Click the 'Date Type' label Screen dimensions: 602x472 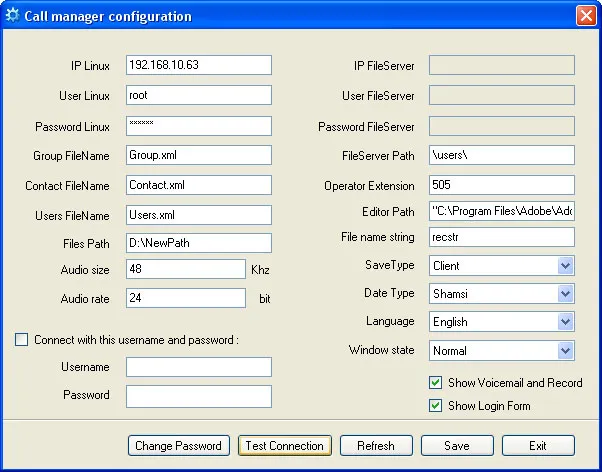[389, 293]
